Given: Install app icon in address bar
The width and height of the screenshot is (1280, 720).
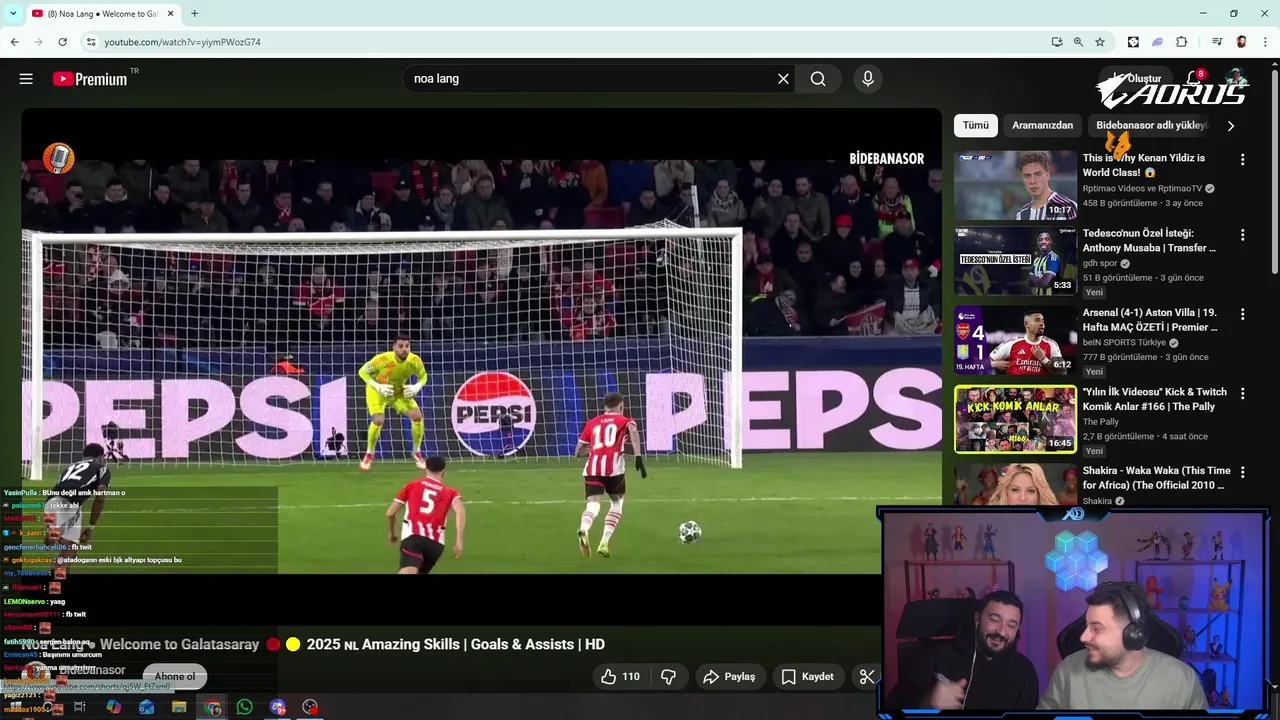Looking at the screenshot, I should [1057, 42].
